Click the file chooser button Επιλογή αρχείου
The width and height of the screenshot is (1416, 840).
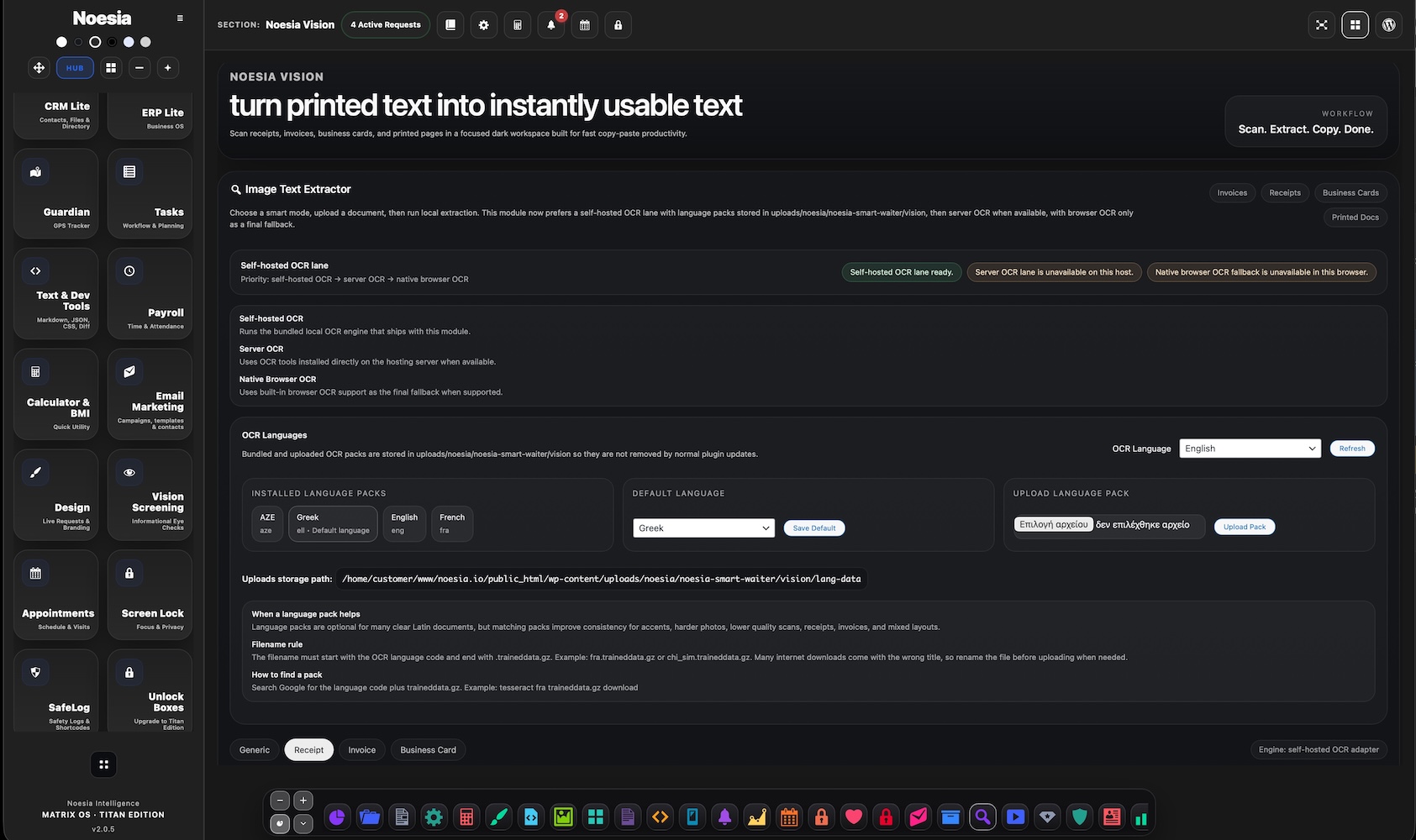[1054, 524]
